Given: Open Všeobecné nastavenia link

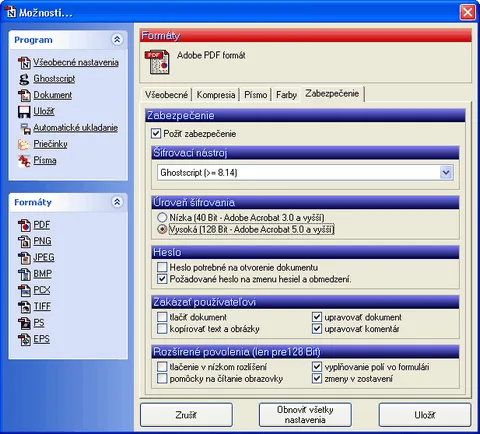Looking at the screenshot, I should (x=76, y=63).
